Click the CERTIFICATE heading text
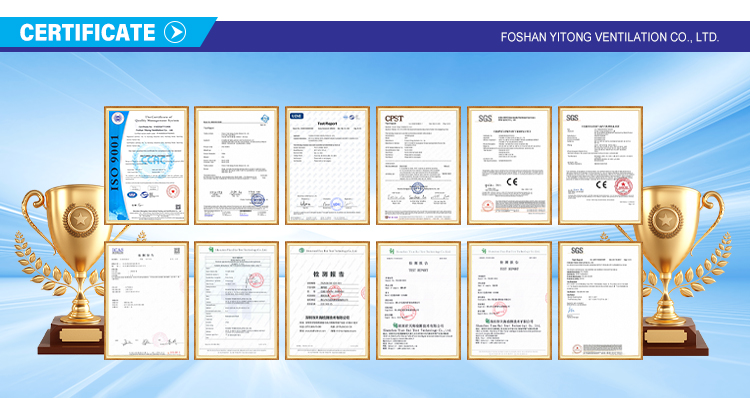This screenshot has height=398, width=750. [88, 33]
